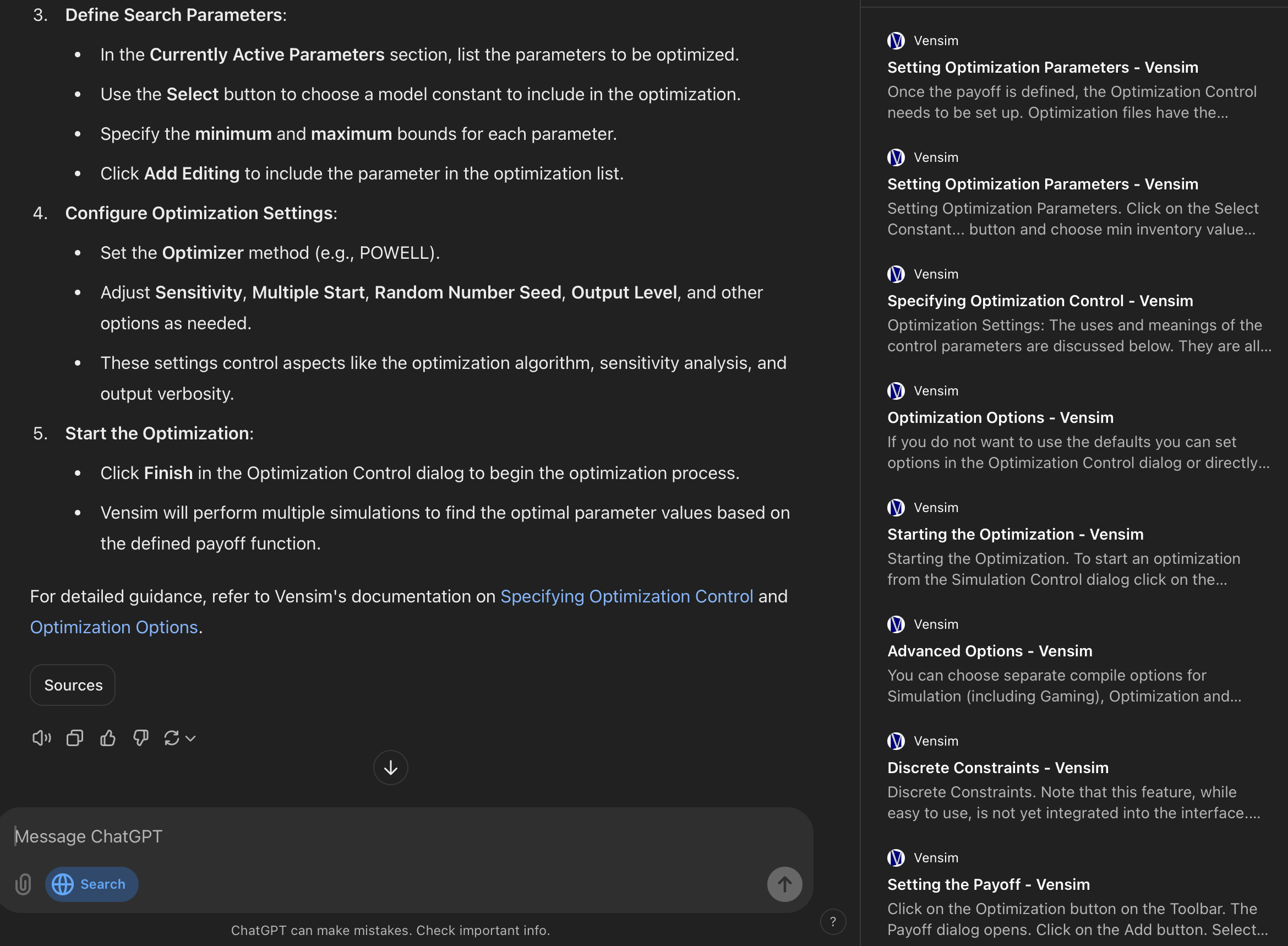Open Discrete Constraints - Vensim source
The image size is (1288, 946).
pos(998,768)
